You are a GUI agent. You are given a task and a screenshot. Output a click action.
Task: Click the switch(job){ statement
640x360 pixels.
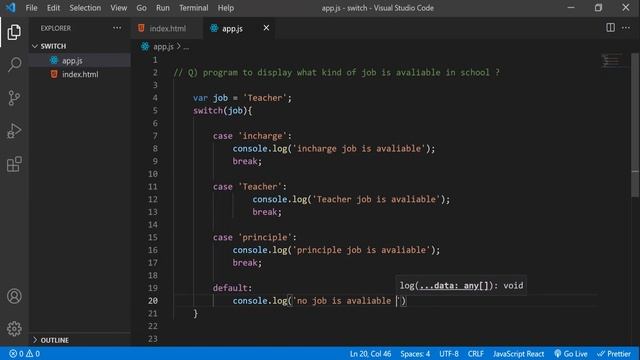pos(222,110)
